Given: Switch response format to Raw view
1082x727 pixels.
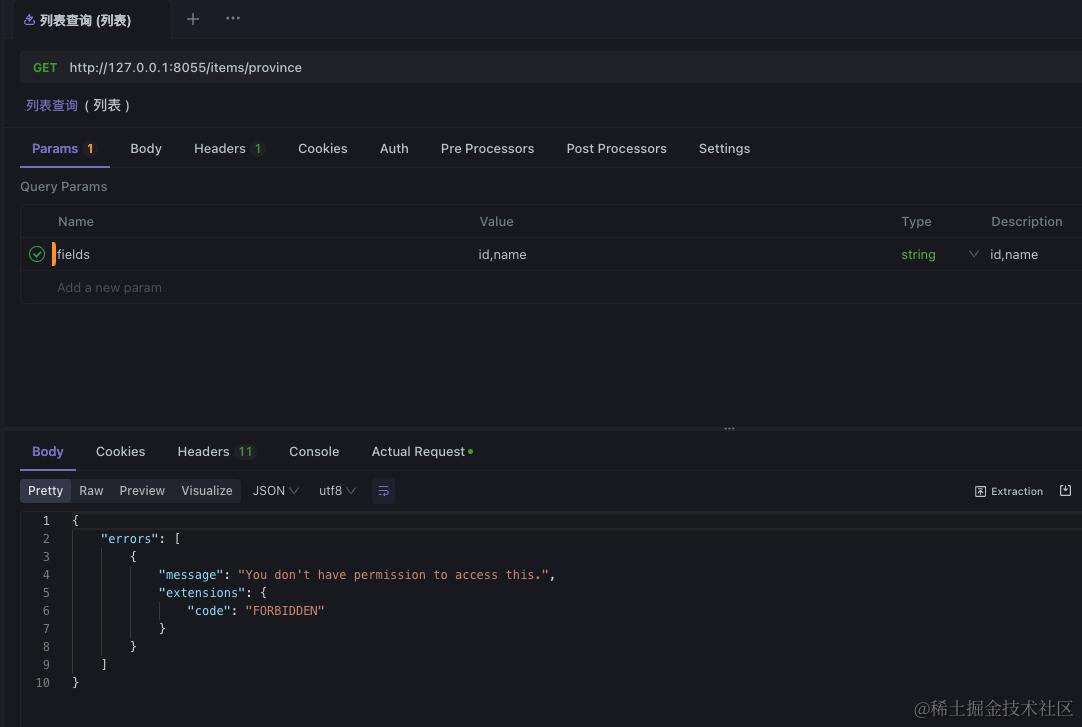Looking at the screenshot, I should tap(91, 490).
